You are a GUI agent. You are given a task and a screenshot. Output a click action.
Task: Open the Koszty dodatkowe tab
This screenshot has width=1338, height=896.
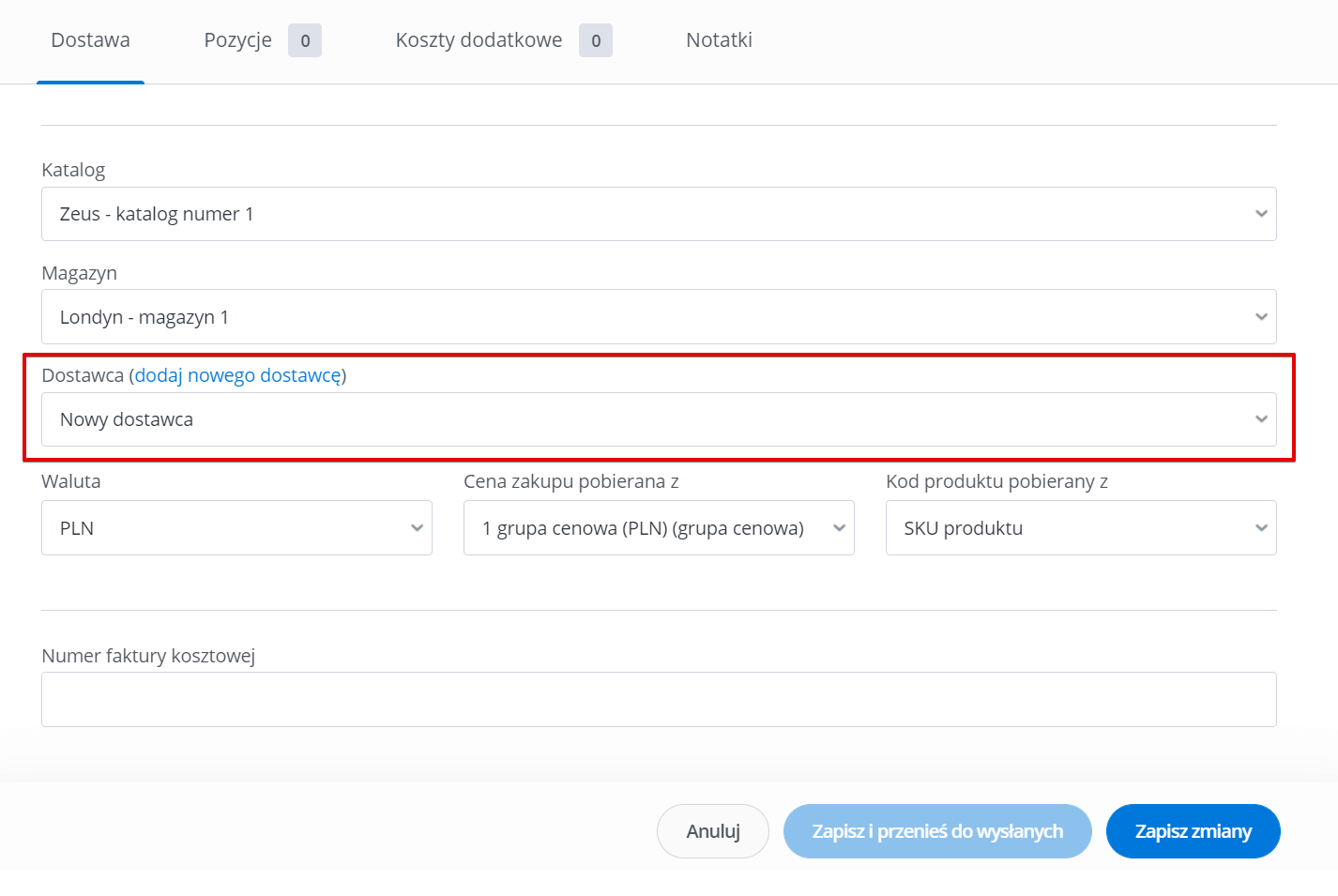tap(479, 40)
